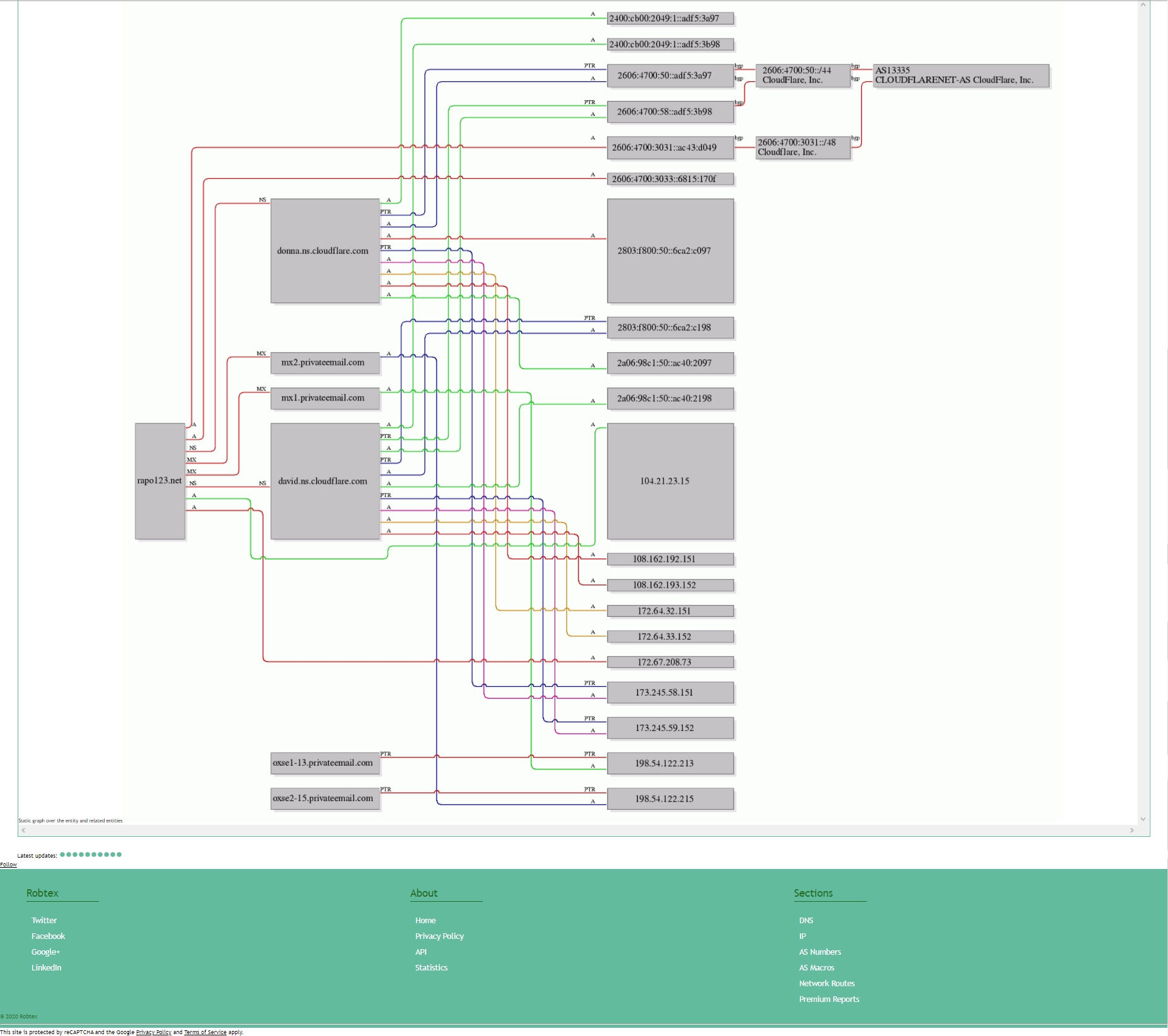Click the AS13335 CLOUDFLARENET-AS node
Viewport: 1168px width, 1036px height.
coord(961,76)
